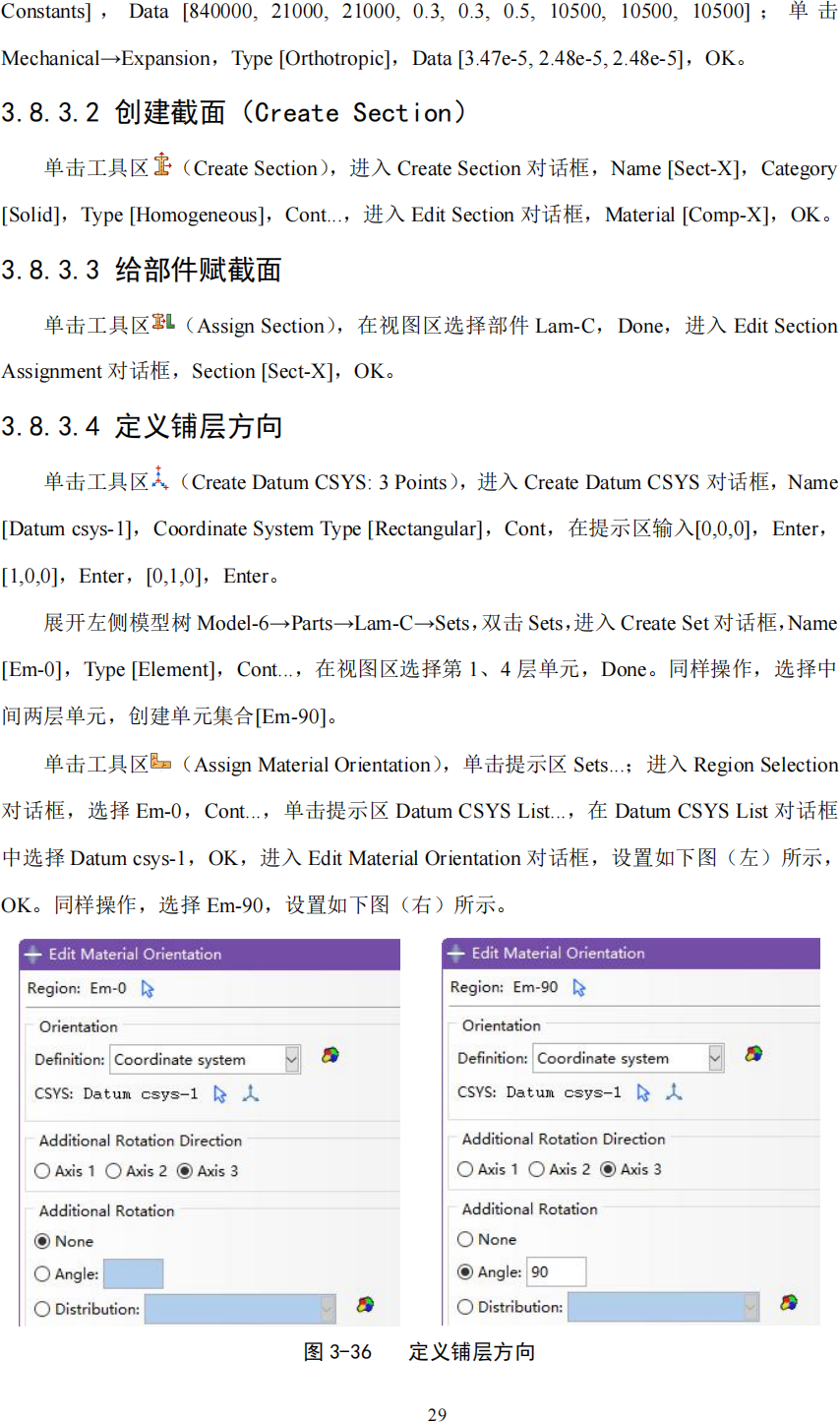
Task: Click the Assign Material Orientation tool icon
Action: point(160,762)
